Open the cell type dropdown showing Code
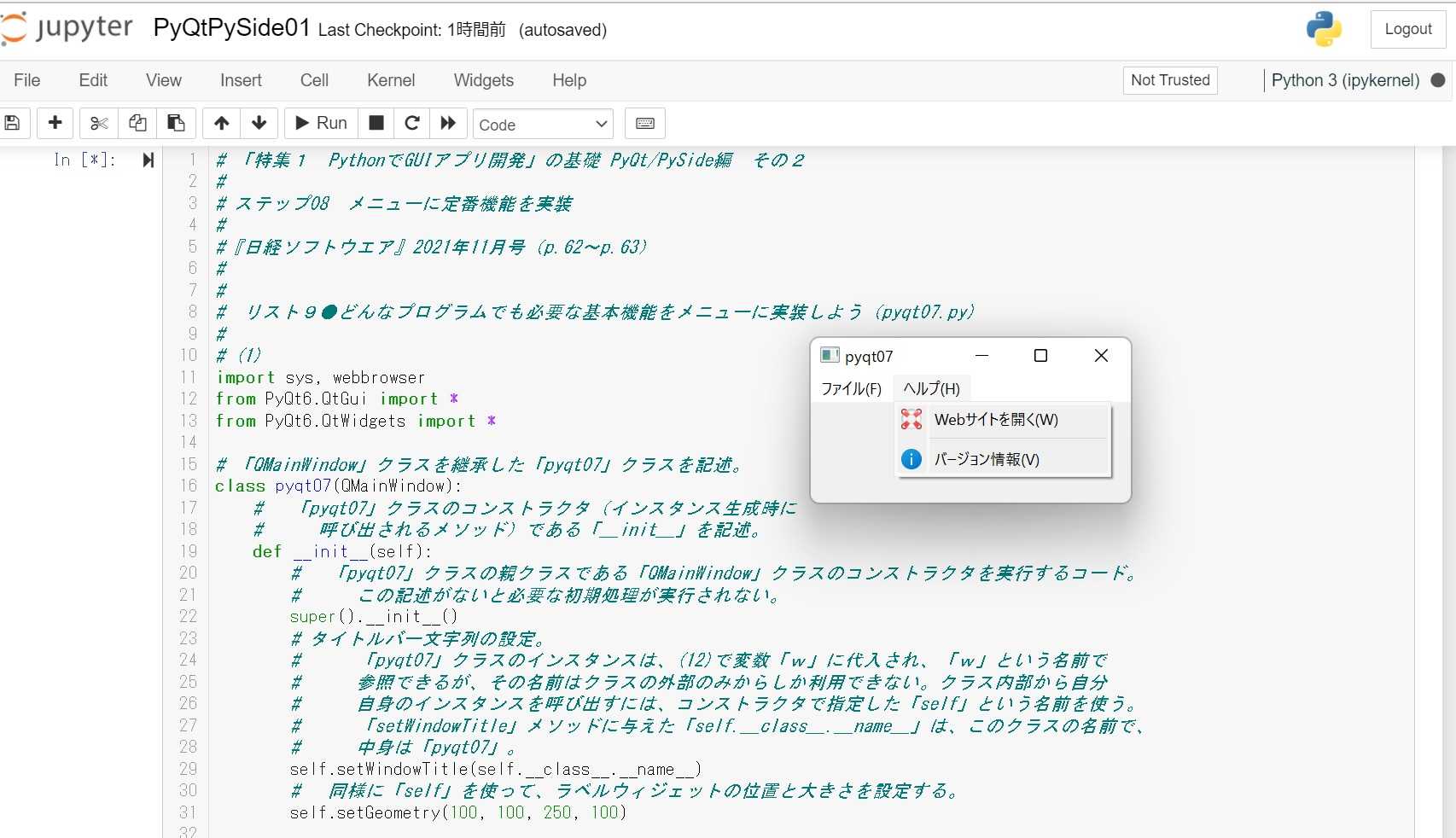 point(542,125)
